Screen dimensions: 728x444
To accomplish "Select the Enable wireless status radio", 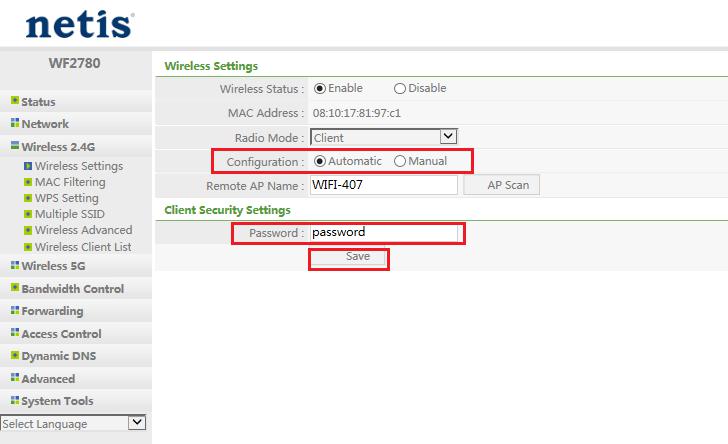I will coord(320,88).
